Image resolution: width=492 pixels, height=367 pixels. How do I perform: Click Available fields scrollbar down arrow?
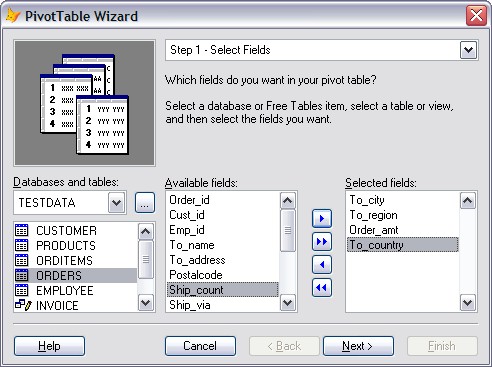287,303
